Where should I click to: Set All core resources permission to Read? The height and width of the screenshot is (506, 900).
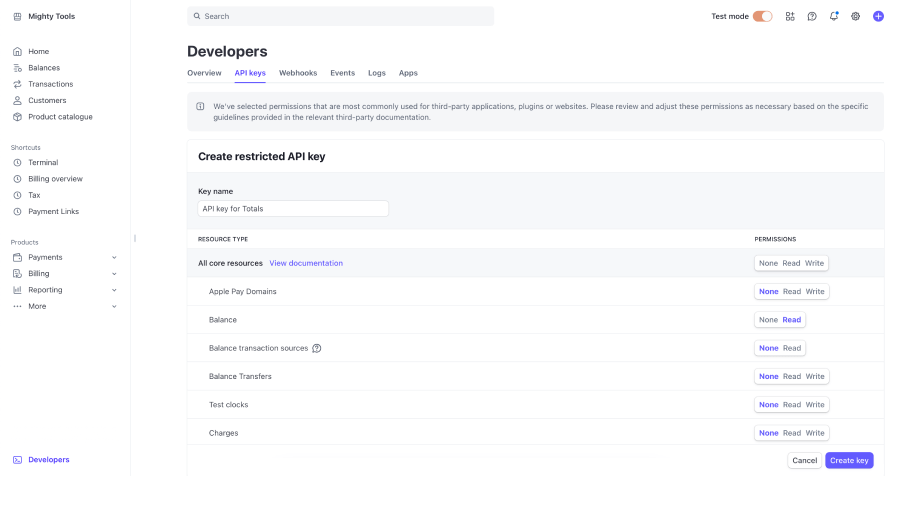[x=792, y=263]
